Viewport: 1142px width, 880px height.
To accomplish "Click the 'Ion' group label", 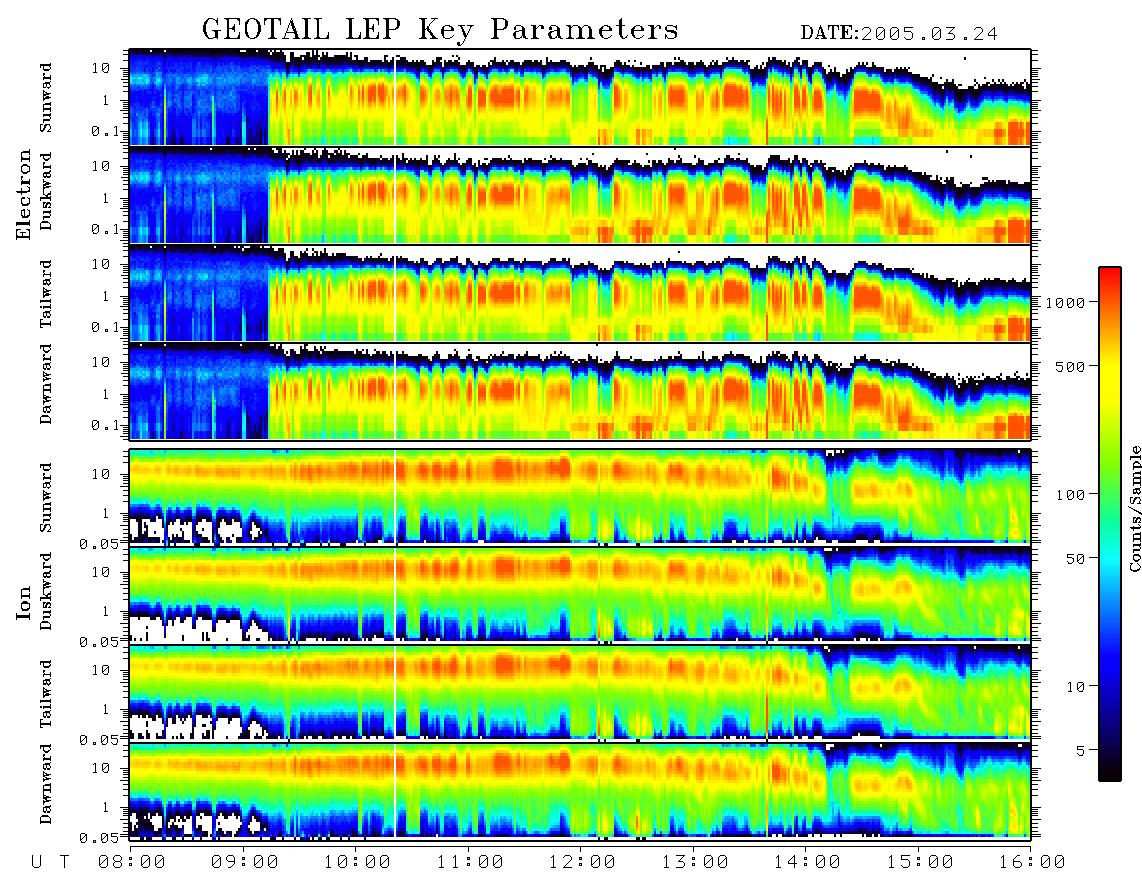I will [x=24, y=602].
